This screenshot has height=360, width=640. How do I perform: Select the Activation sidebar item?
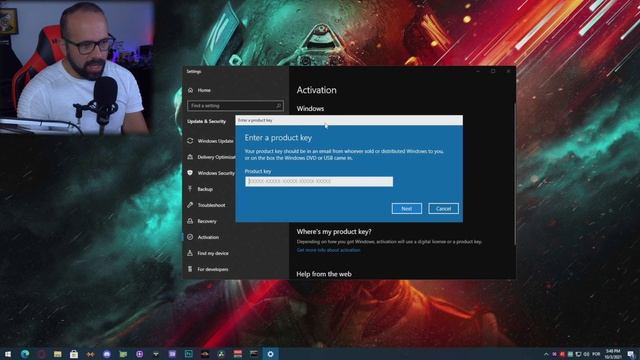[x=203, y=237]
